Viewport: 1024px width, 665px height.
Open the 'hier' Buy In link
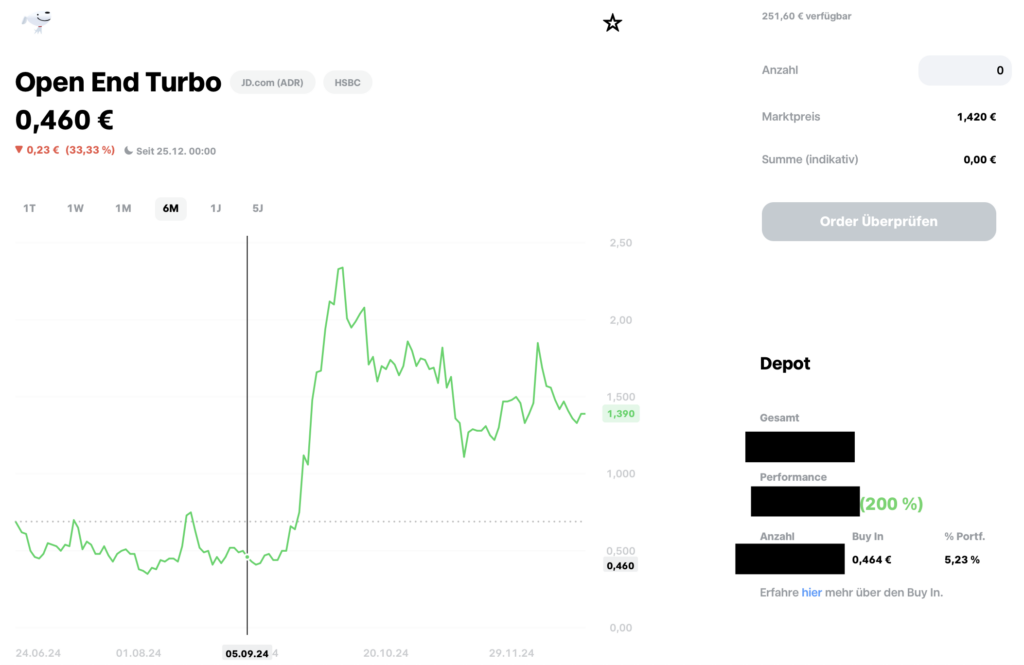pyautogui.click(x=811, y=592)
